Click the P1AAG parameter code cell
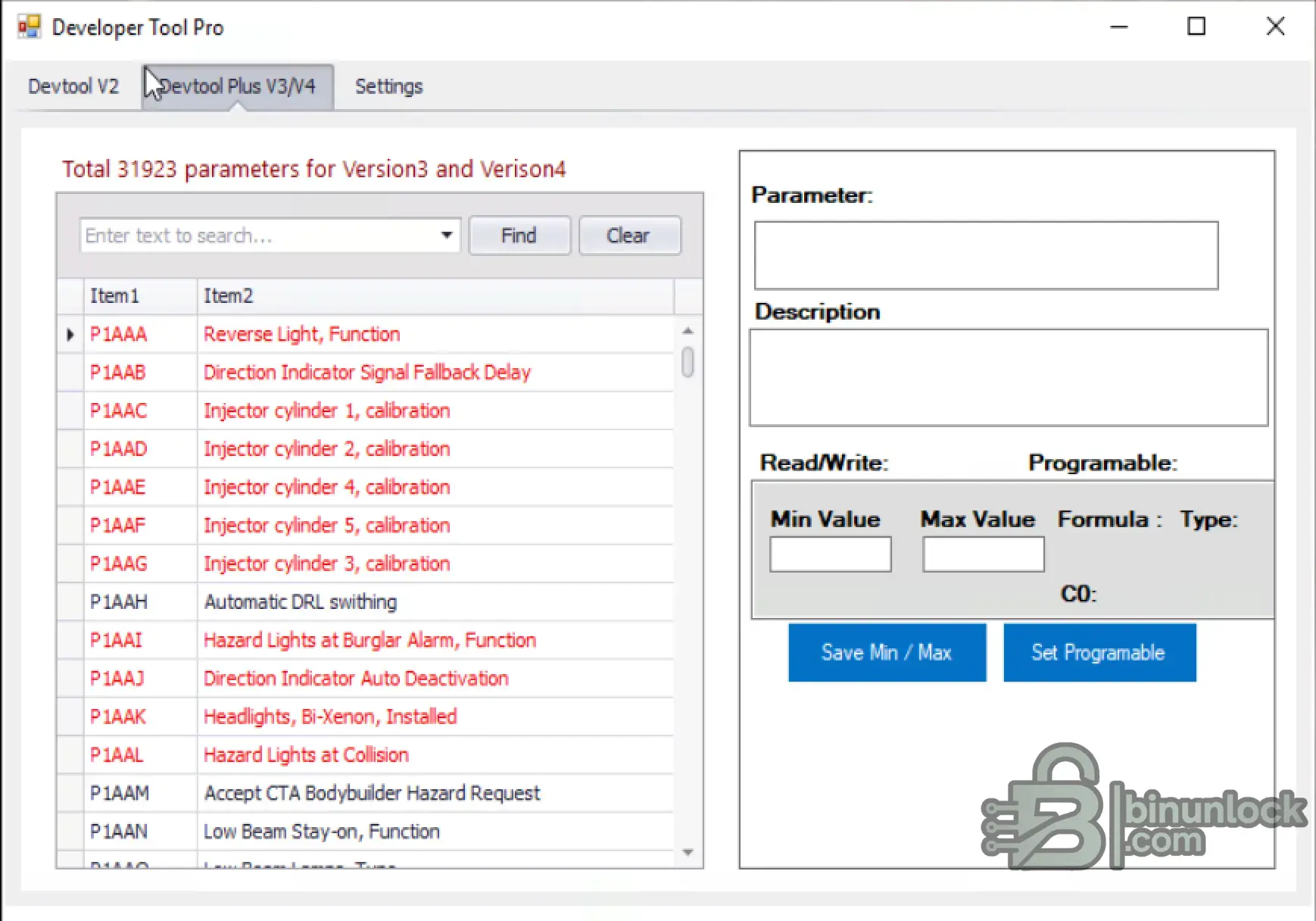Image resolution: width=1316 pixels, height=921 pixels. (x=140, y=564)
